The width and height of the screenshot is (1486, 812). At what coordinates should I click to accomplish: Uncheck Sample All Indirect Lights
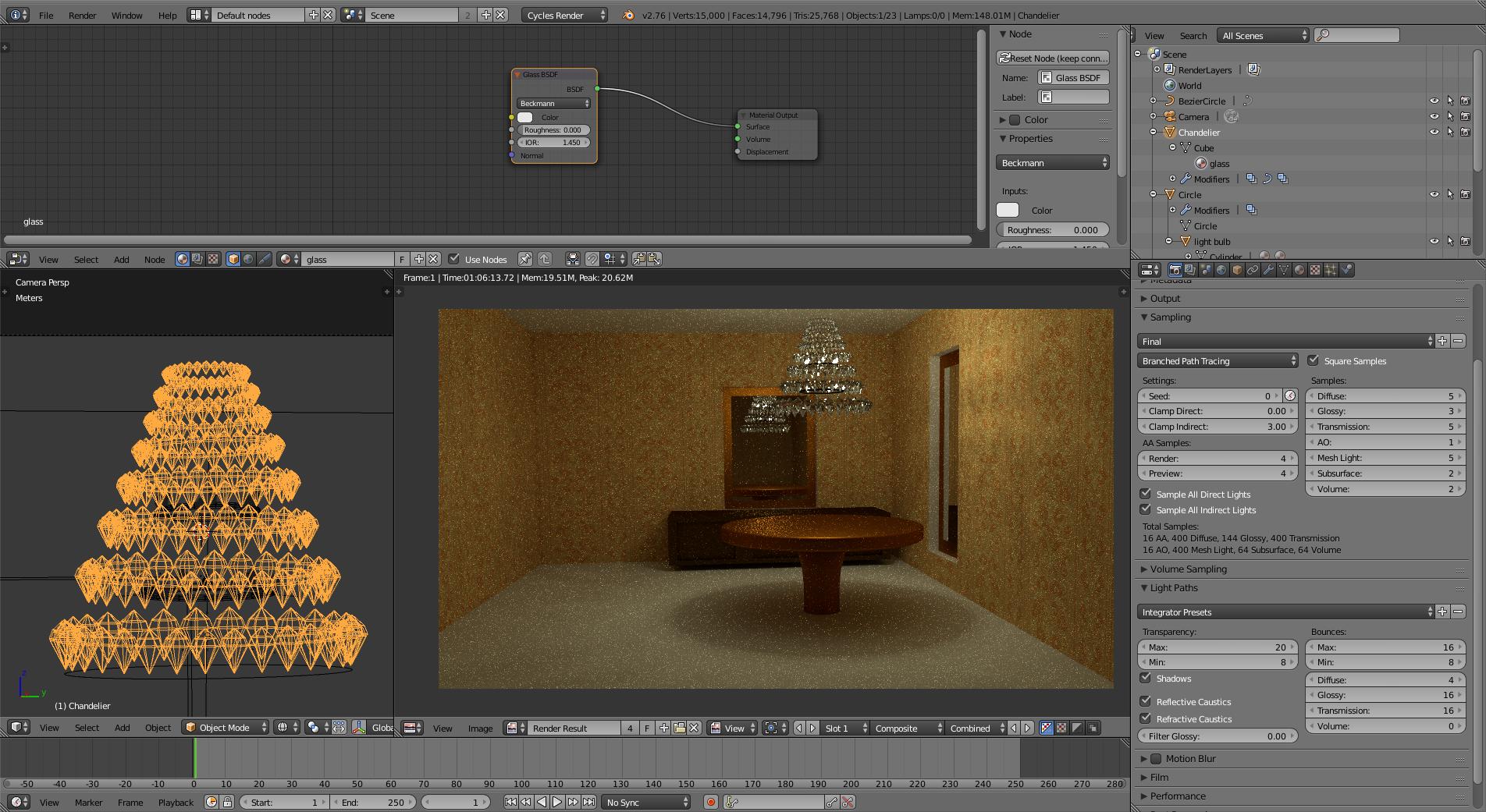click(1146, 509)
